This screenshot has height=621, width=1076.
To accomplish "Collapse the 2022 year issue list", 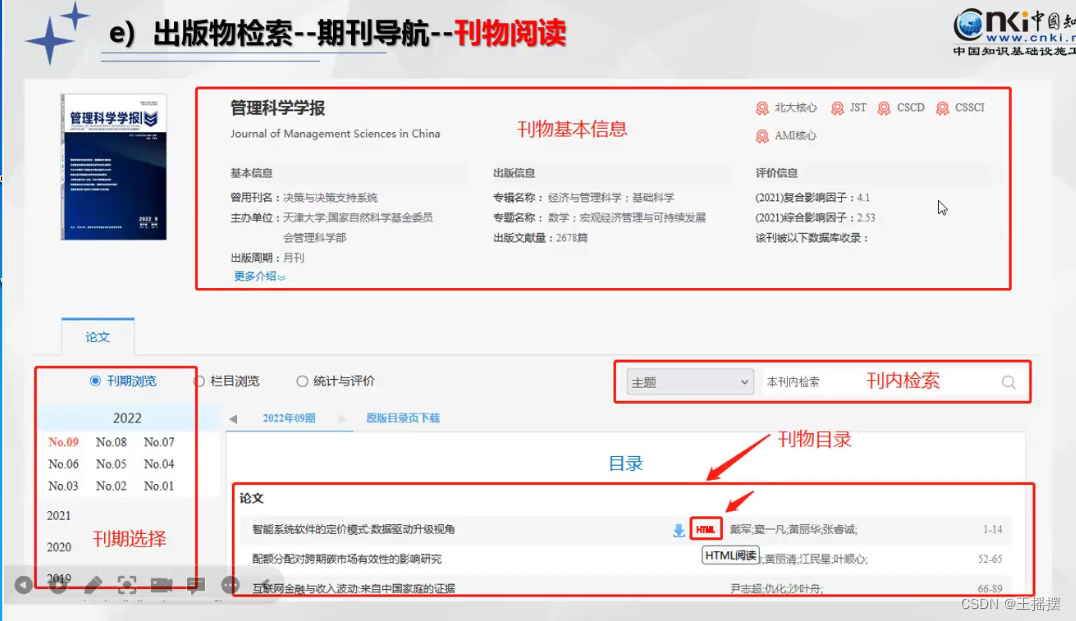I will click(128, 418).
